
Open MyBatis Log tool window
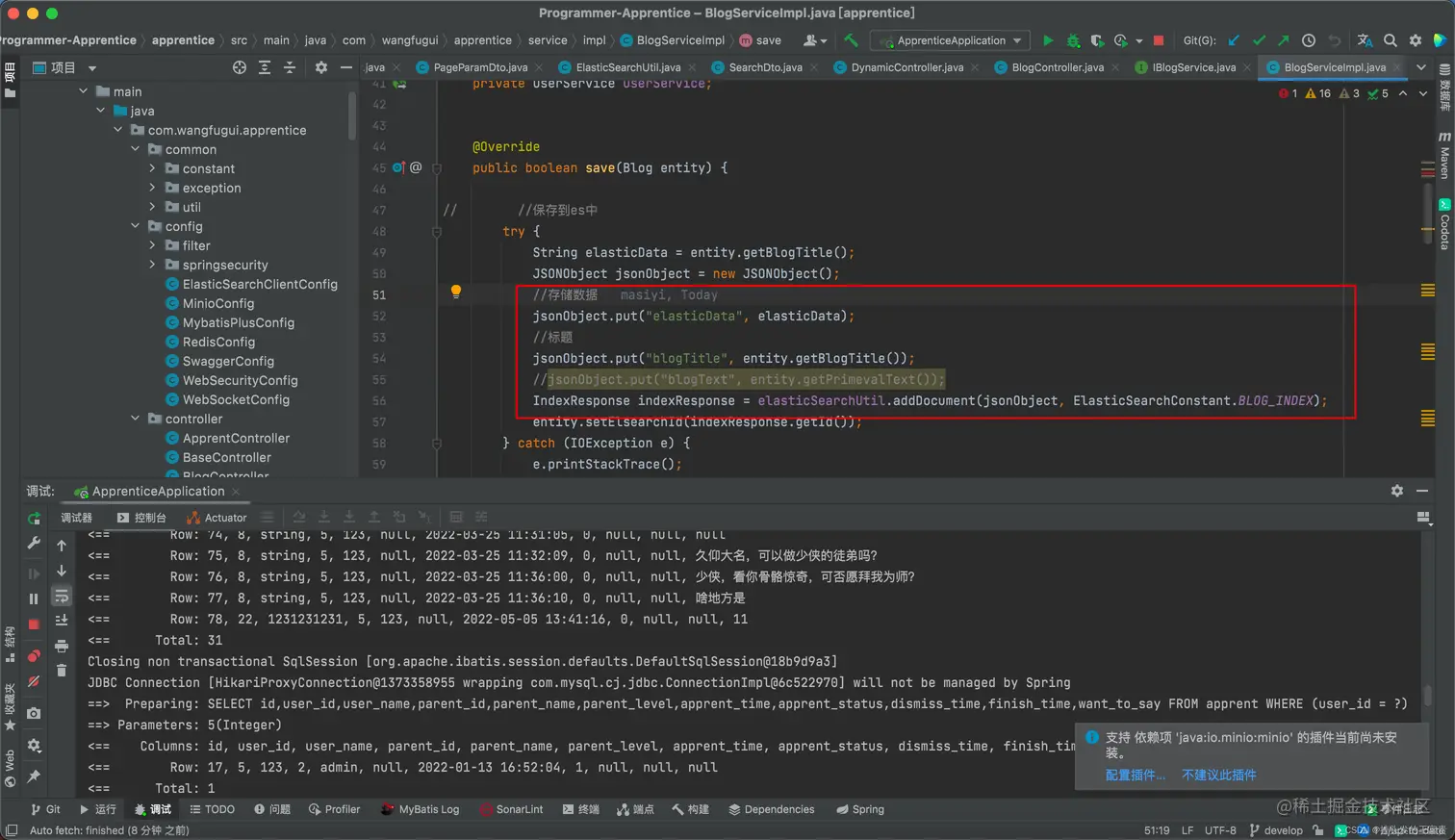pyautogui.click(x=421, y=809)
